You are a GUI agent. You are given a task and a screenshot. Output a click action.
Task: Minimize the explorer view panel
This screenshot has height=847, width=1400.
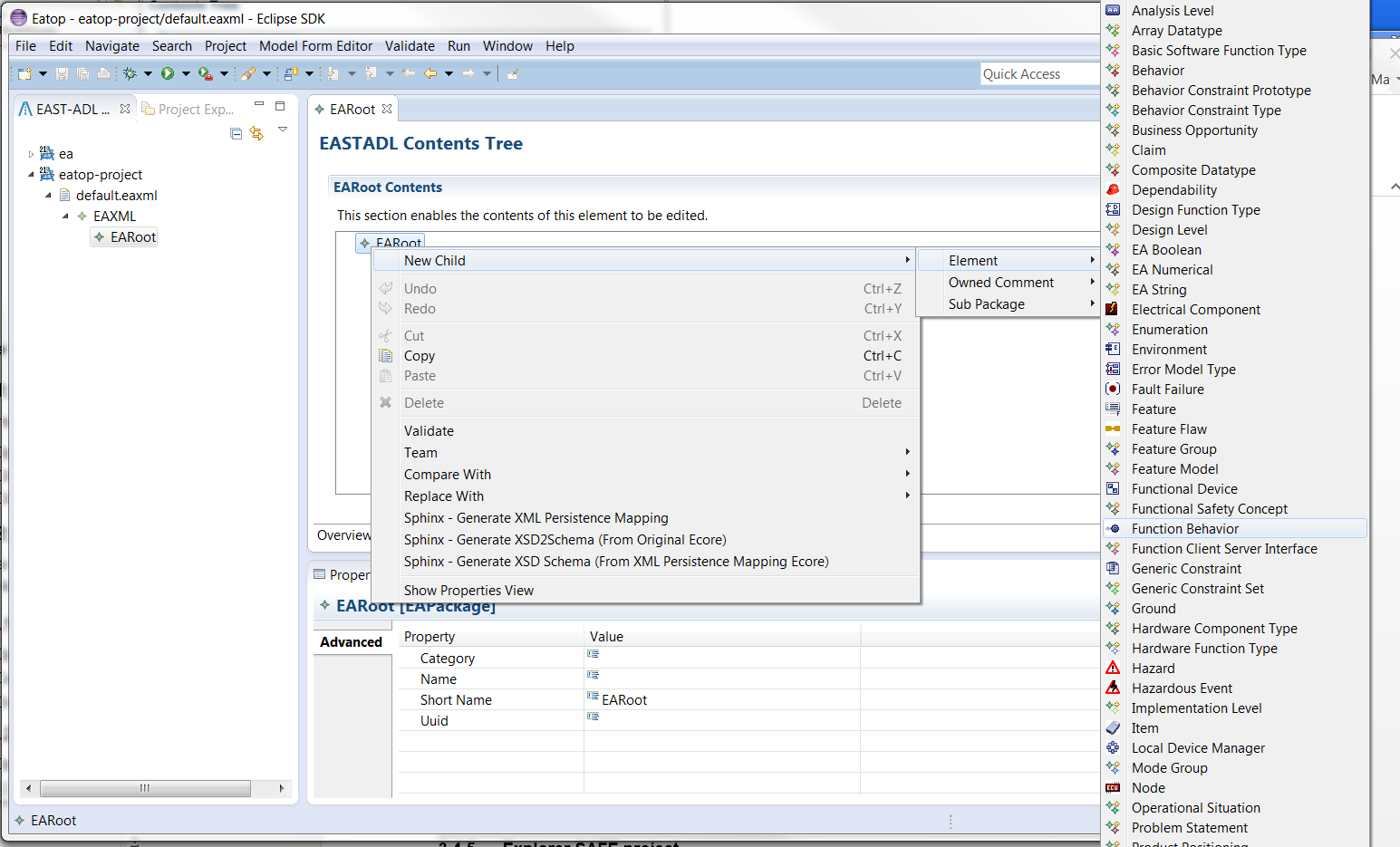[x=258, y=105]
